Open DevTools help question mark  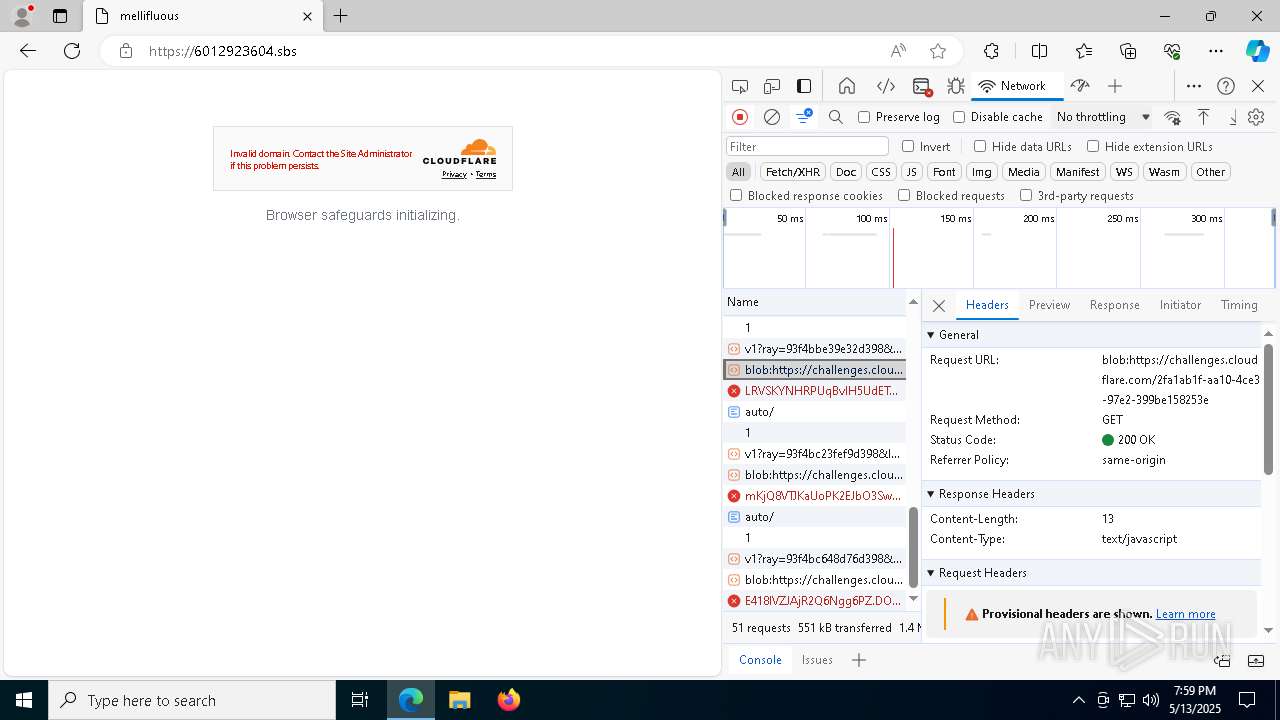click(1226, 86)
